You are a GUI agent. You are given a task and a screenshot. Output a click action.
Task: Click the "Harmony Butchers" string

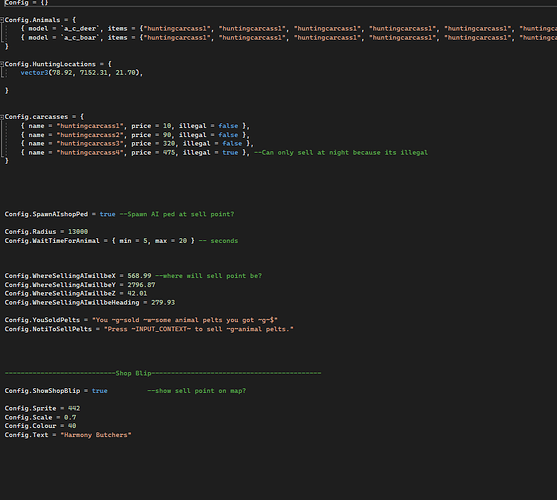tap(96, 435)
